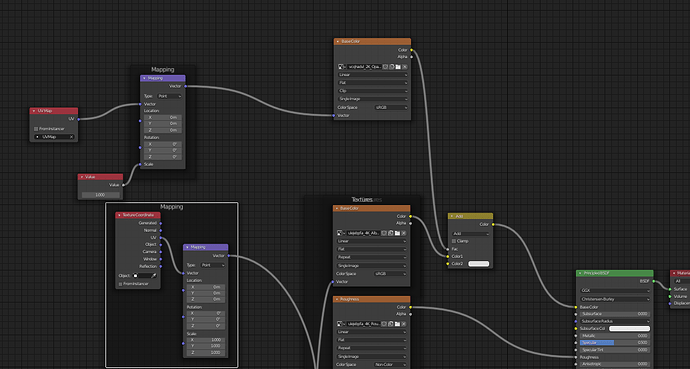Screen dimensions: 690x369
Task: Unlink image from top BaseColor node
Action: point(404,67)
